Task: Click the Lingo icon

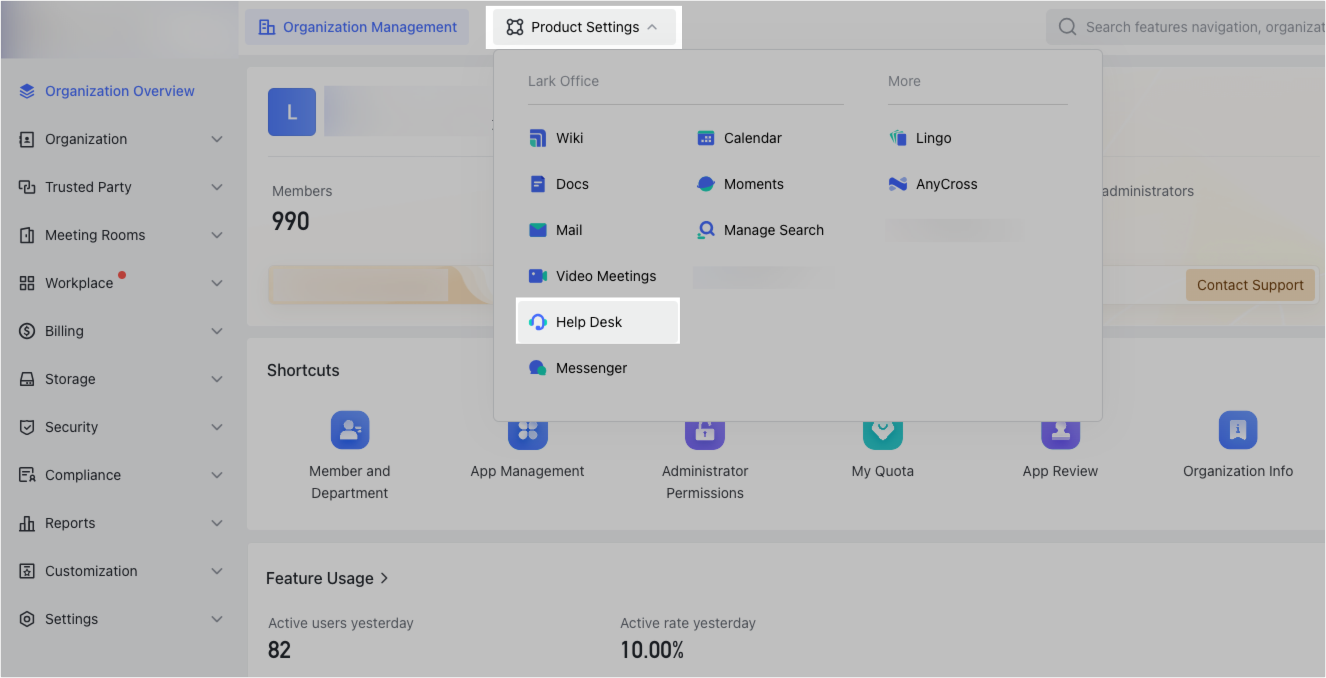Action: (x=898, y=138)
